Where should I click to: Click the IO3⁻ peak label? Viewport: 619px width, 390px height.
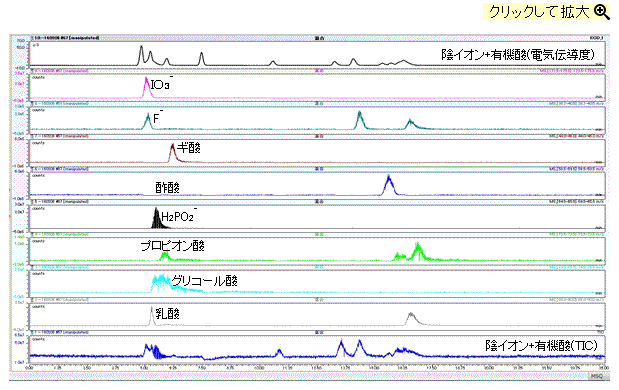[x=162, y=83]
